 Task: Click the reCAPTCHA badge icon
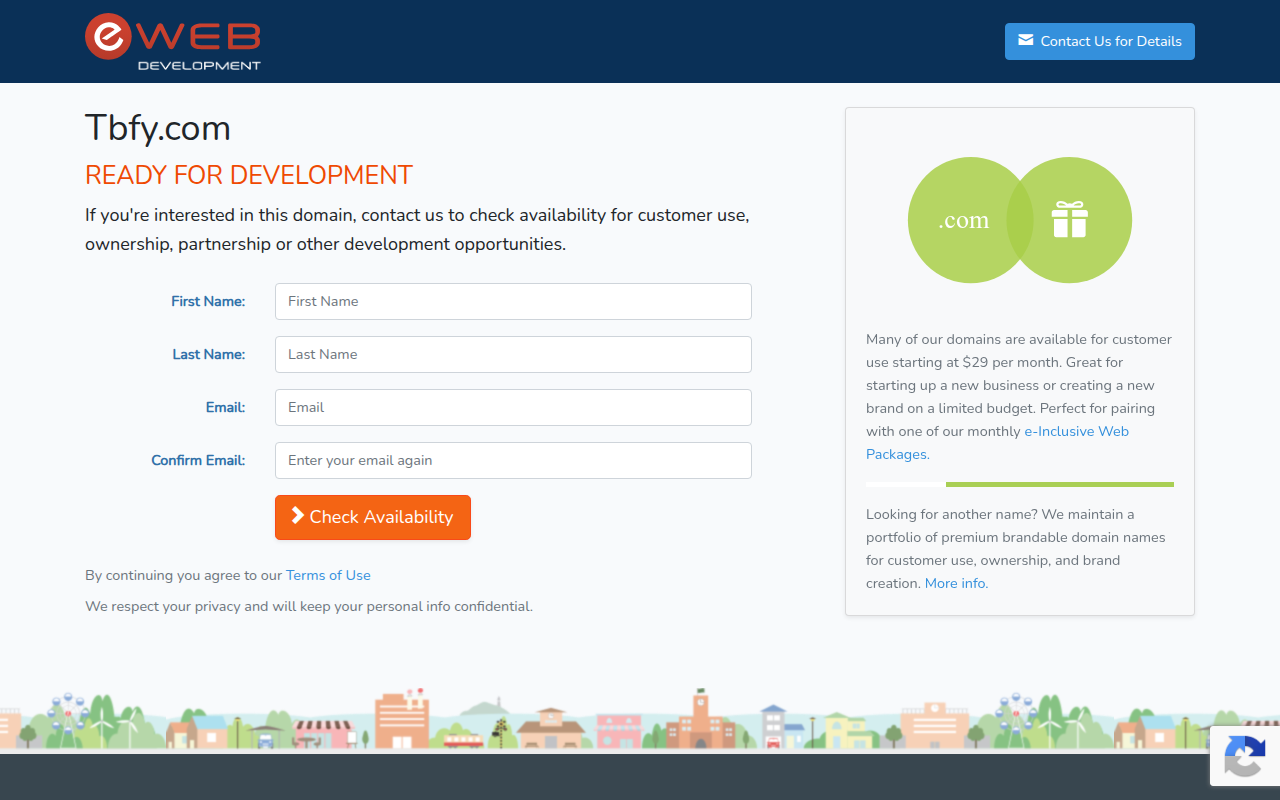click(x=1244, y=755)
